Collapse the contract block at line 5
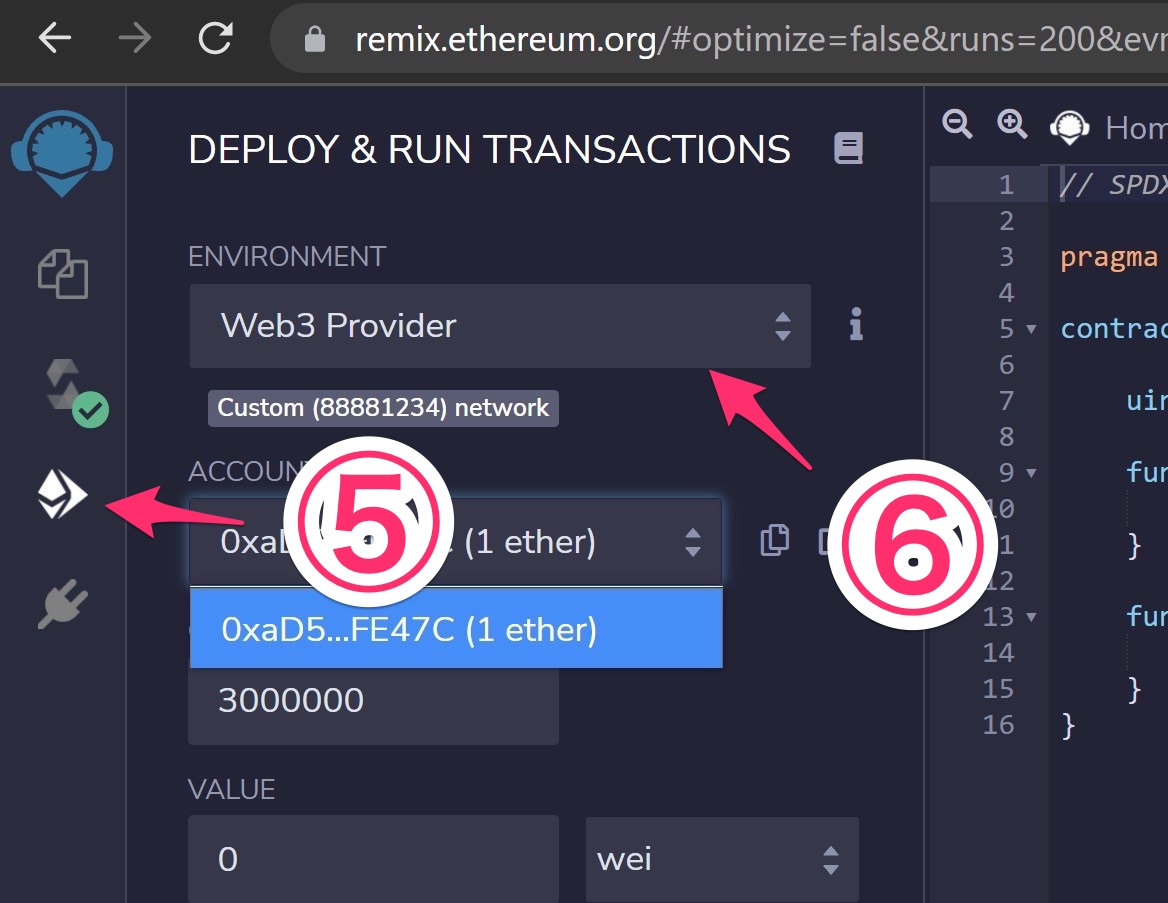 pyautogui.click(x=1031, y=328)
